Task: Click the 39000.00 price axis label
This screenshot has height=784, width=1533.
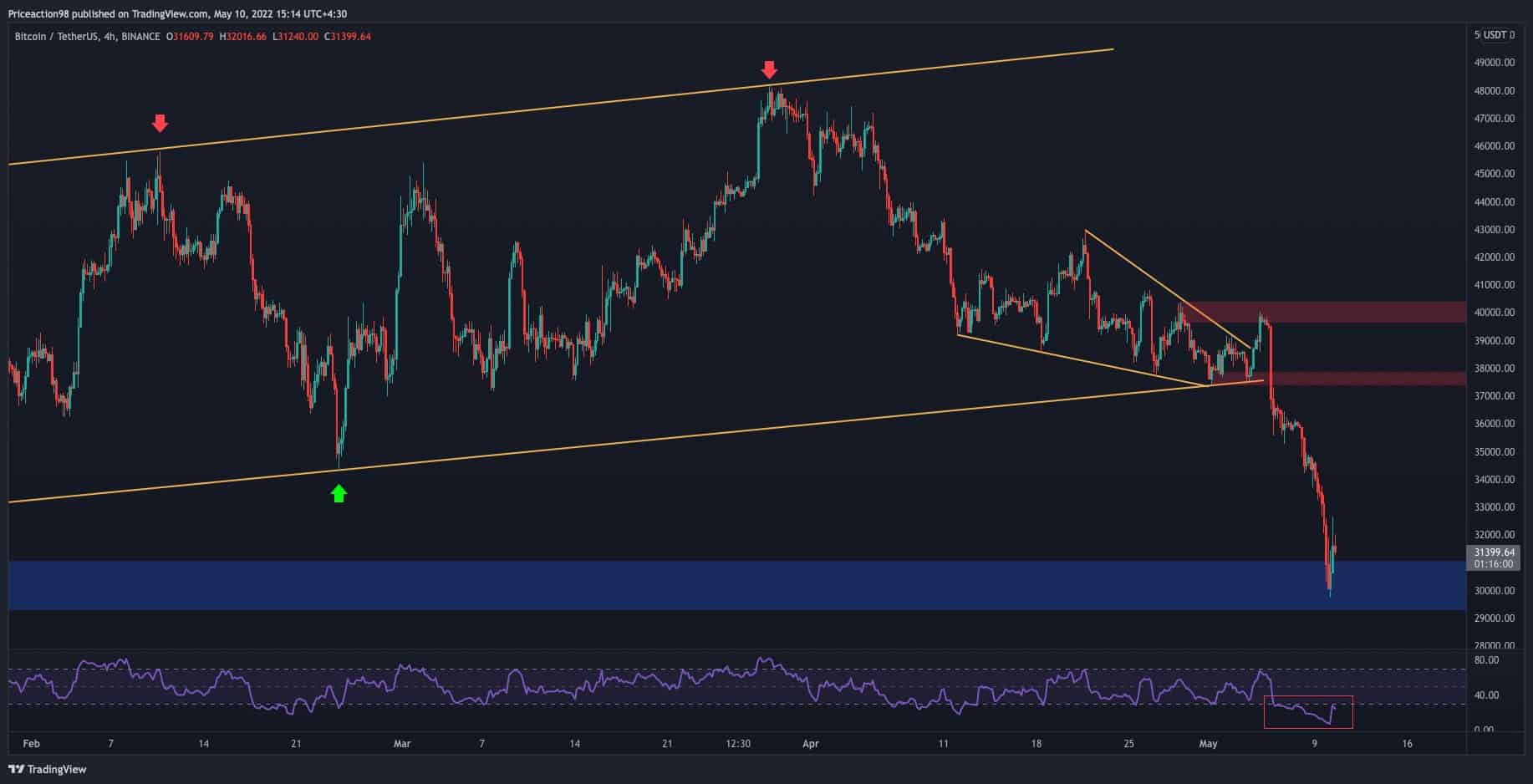Action: (x=1495, y=341)
